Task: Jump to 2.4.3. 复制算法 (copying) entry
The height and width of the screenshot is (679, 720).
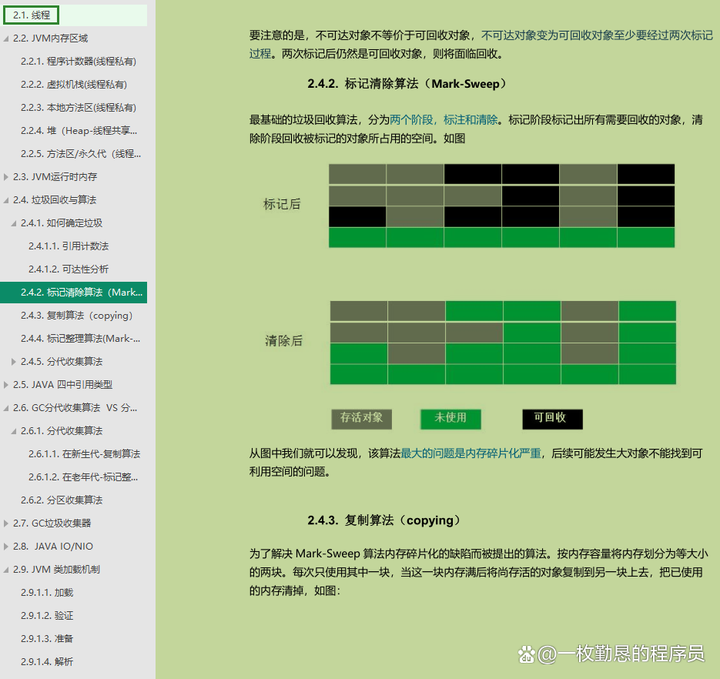Action: coord(77,315)
